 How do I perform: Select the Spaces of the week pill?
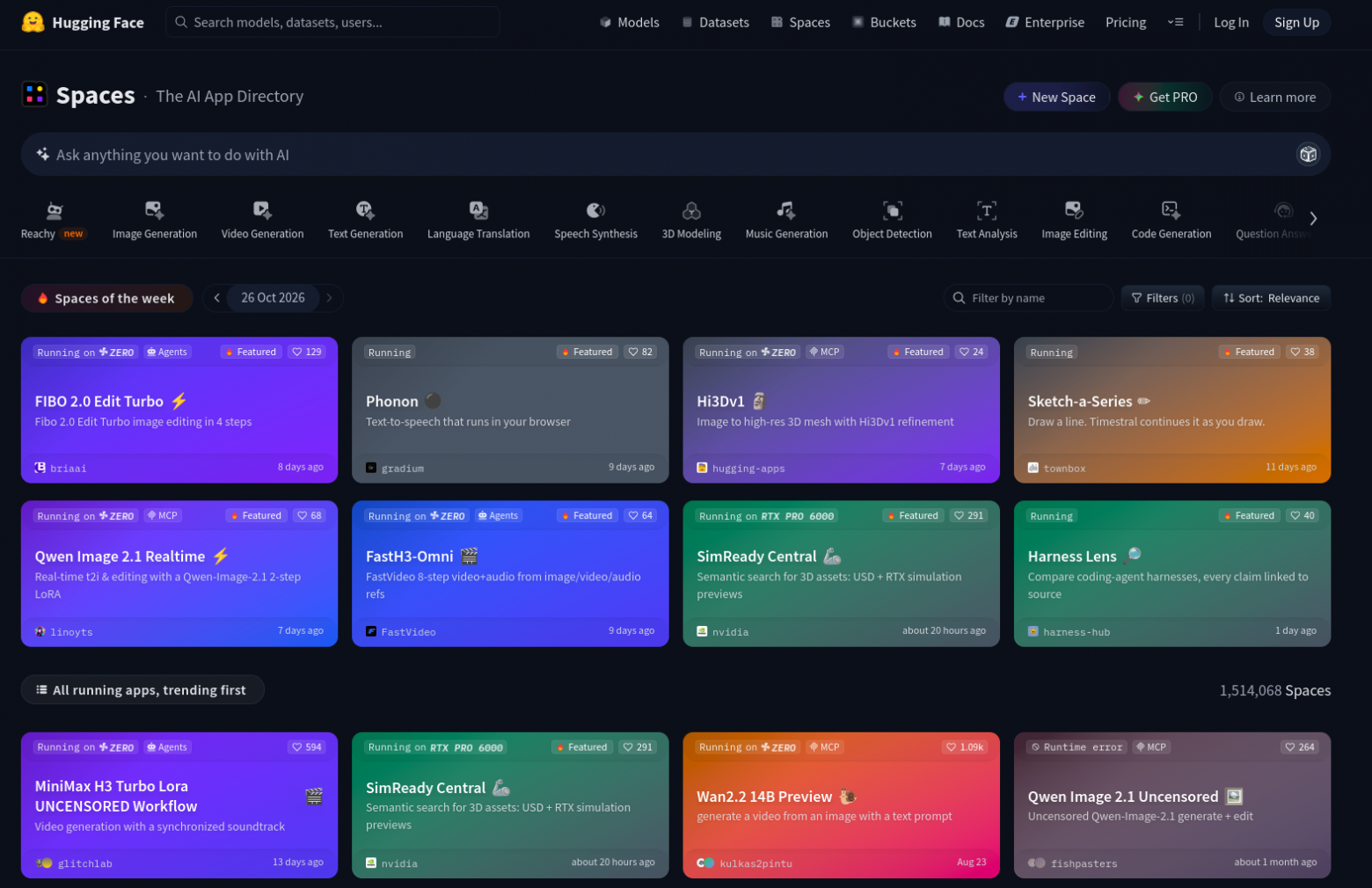point(106,298)
